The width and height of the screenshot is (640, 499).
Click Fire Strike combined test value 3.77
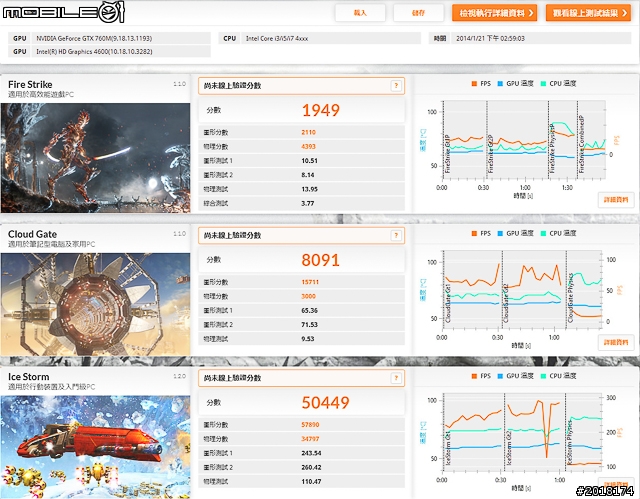(308, 203)
